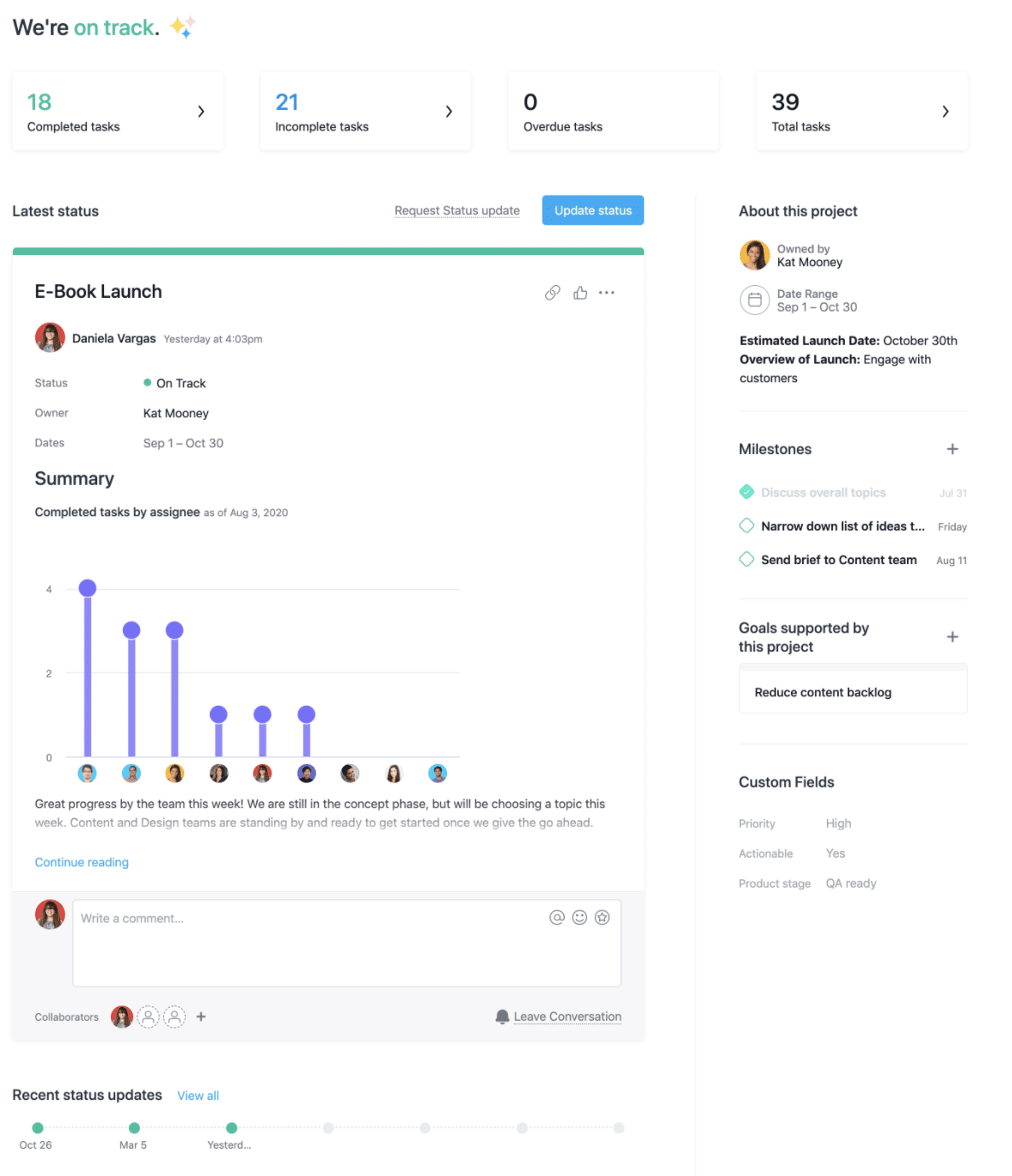Uncheck the Discuss overall topics milestone
Screen dimensions: 1012x1176
(x=747, y=492)
